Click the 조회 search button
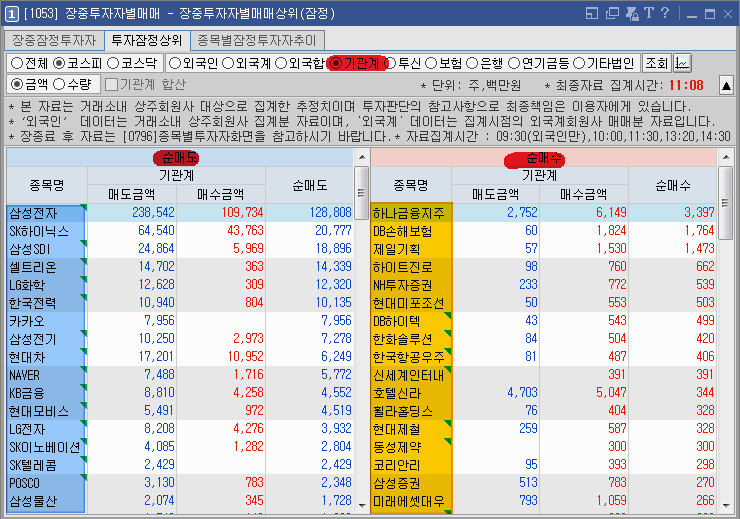 point(656,63)
